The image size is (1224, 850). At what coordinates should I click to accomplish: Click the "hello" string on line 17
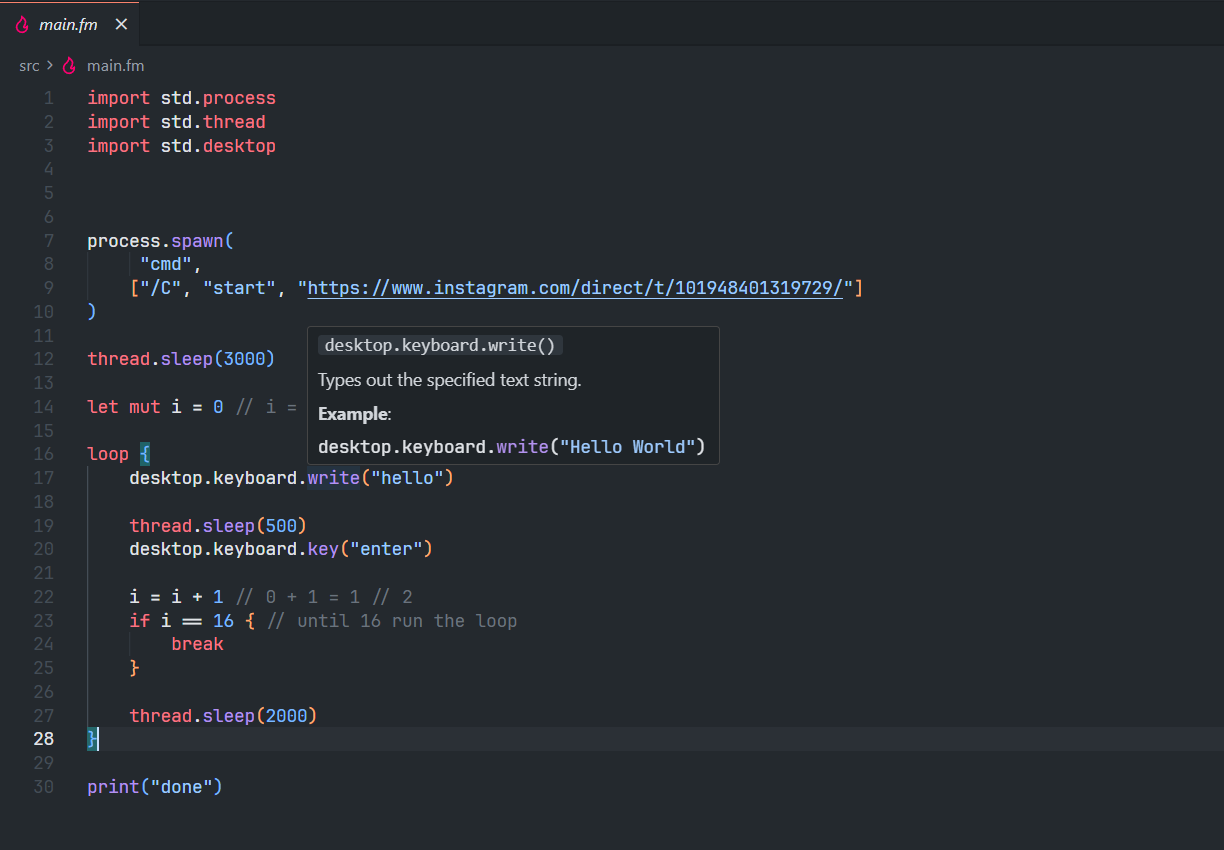pos(407,478)
